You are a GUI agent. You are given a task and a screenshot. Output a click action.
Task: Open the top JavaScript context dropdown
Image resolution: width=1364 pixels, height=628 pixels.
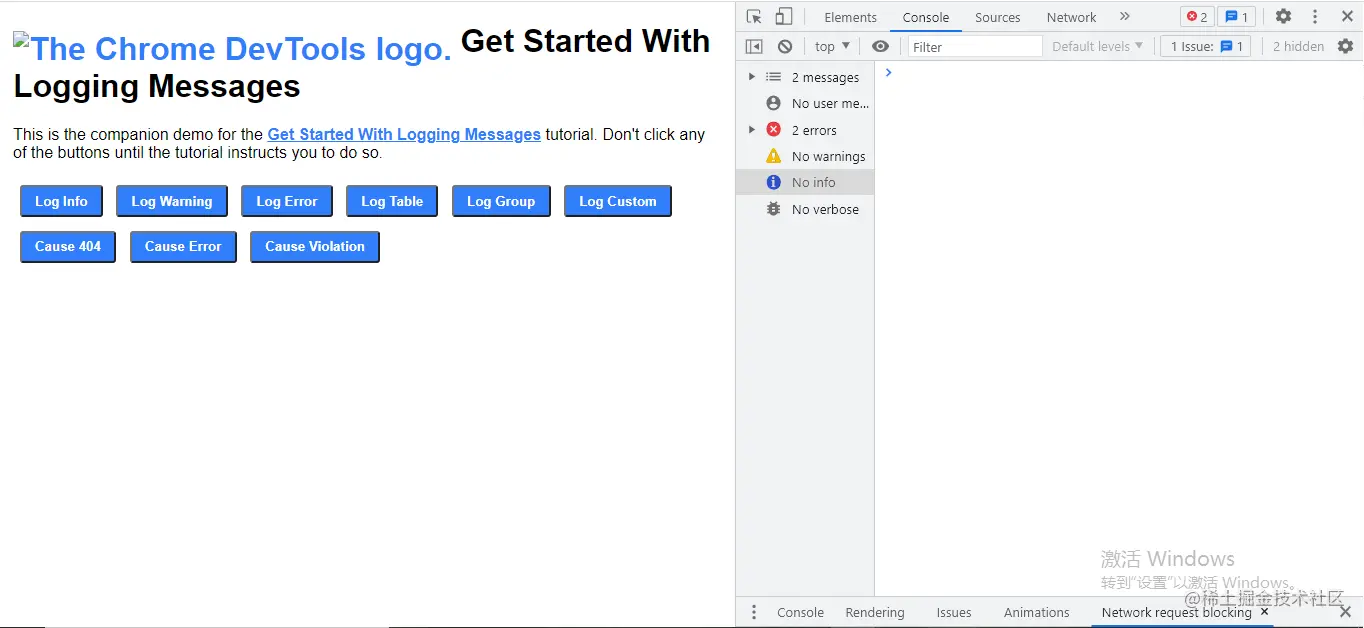(832, 46)
